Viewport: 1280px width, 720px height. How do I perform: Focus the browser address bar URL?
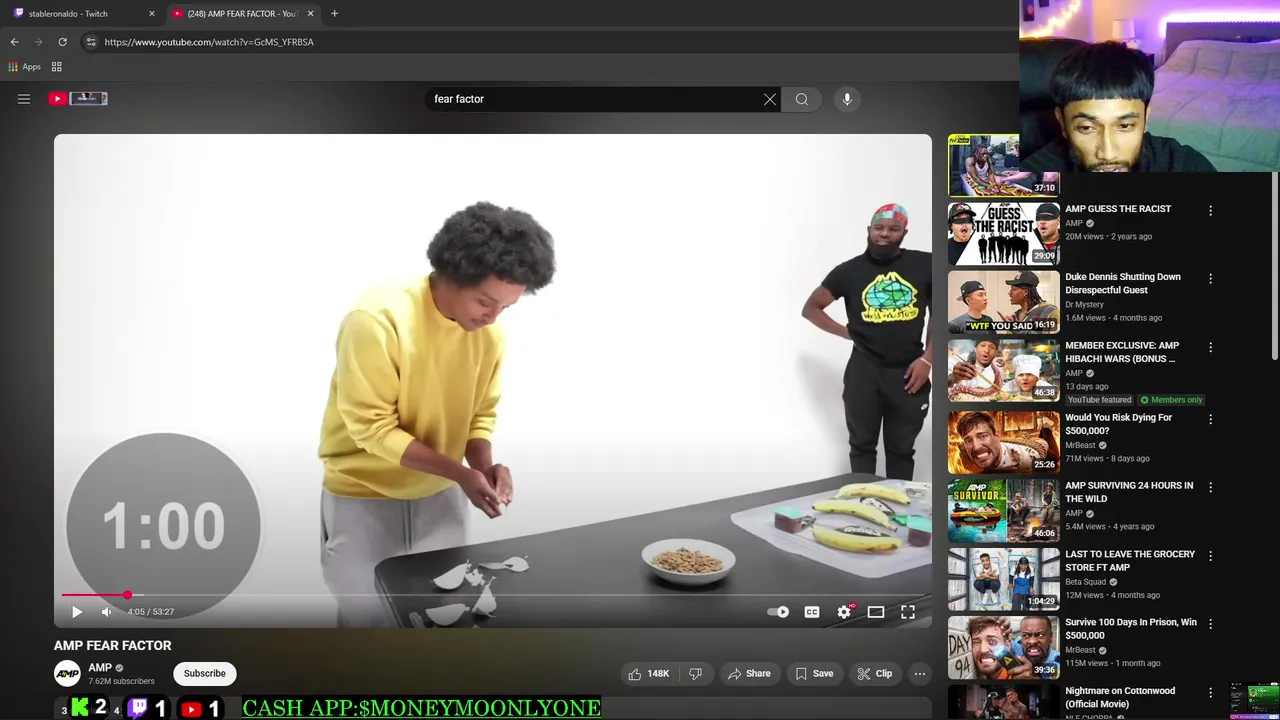209,42
